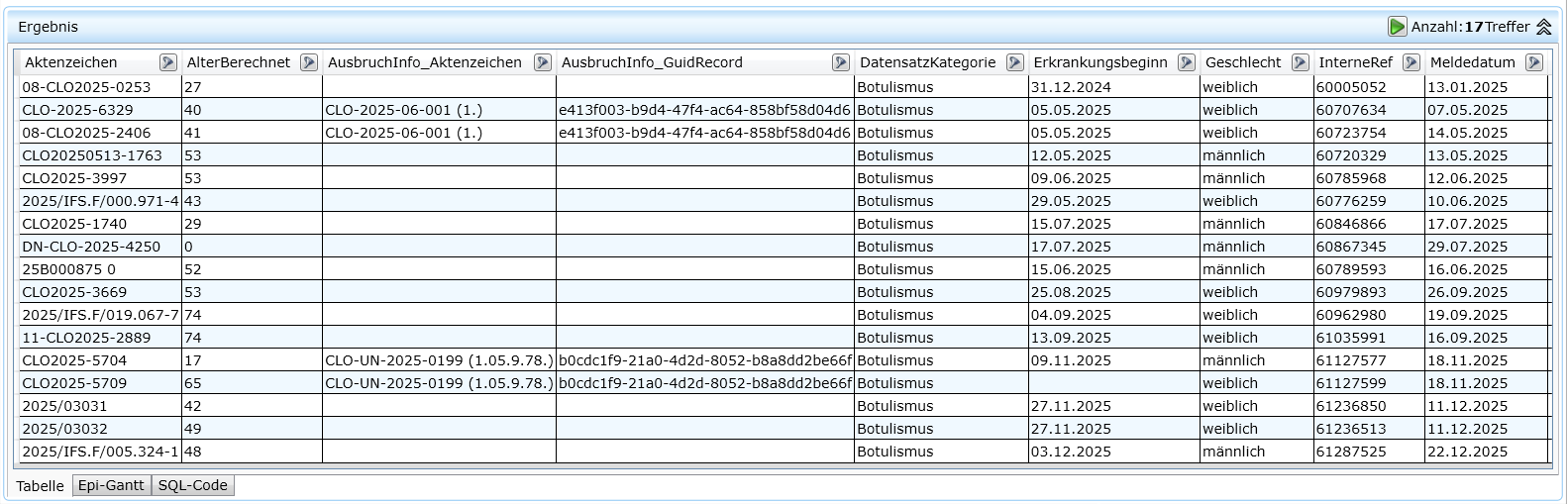Open the Geschlecht column menu icon
This screenshot has height=504, width=1568.
1300,62
